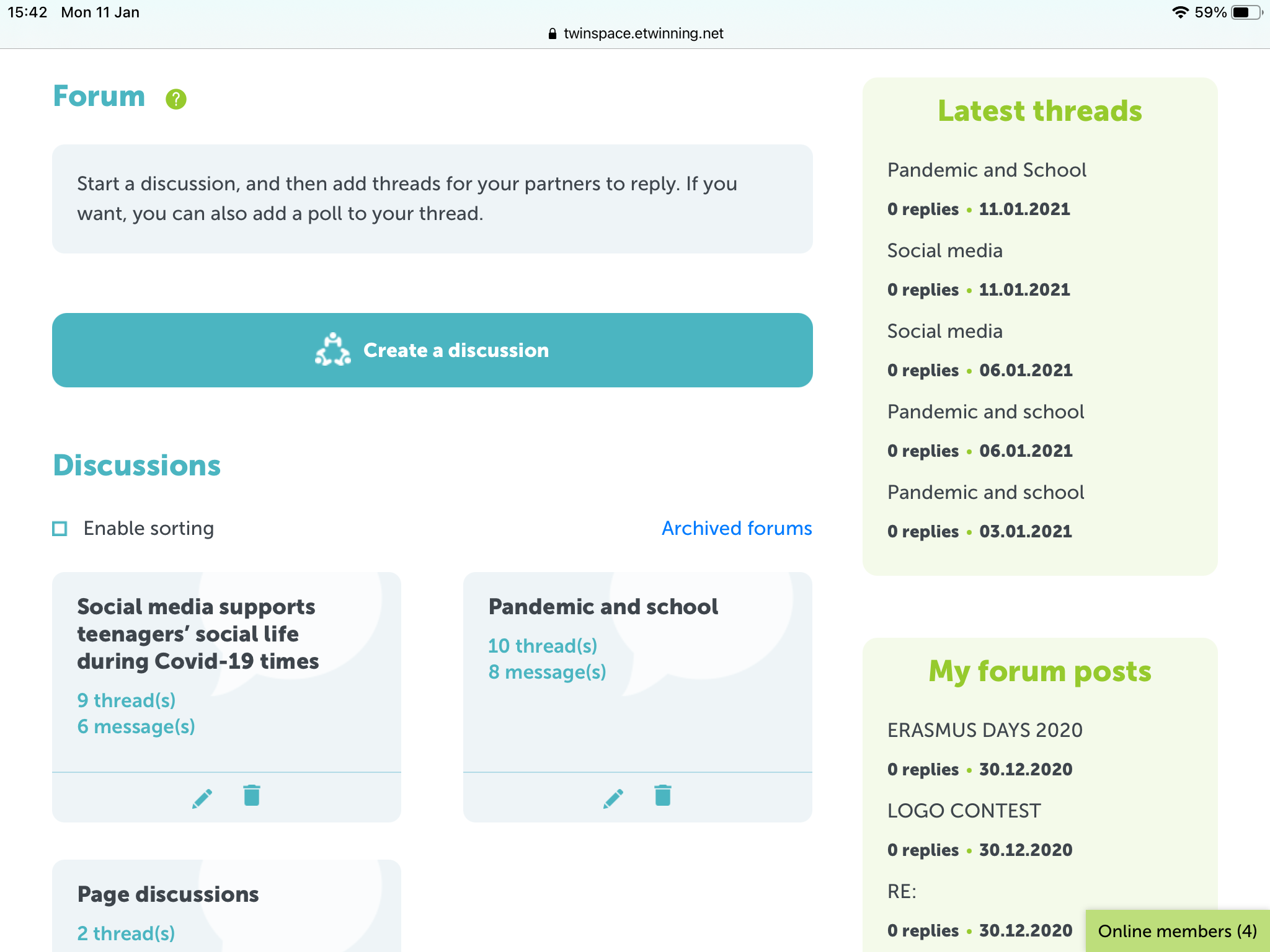
Task: Delete the Pandemic and school discussion
Action: click(663, 795)
